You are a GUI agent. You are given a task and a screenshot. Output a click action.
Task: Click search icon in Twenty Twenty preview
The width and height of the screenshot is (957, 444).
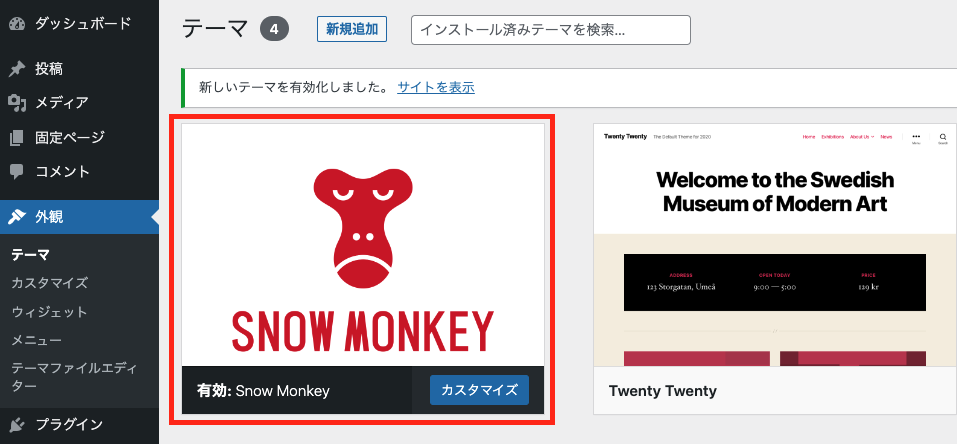tap(943, 137)
